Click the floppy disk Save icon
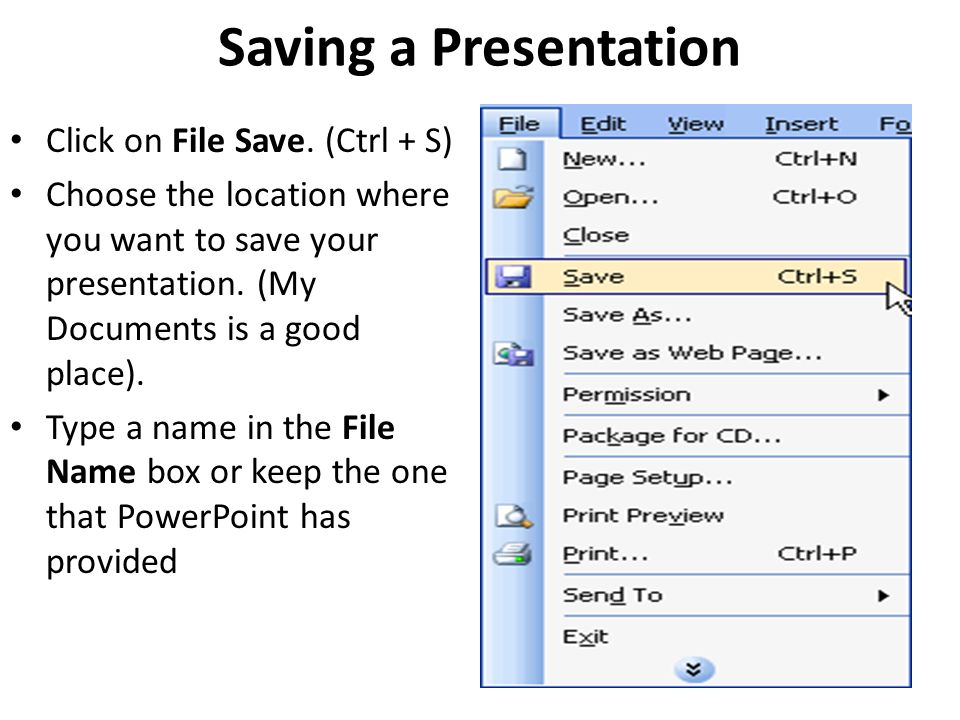 (x=513, y=277)
